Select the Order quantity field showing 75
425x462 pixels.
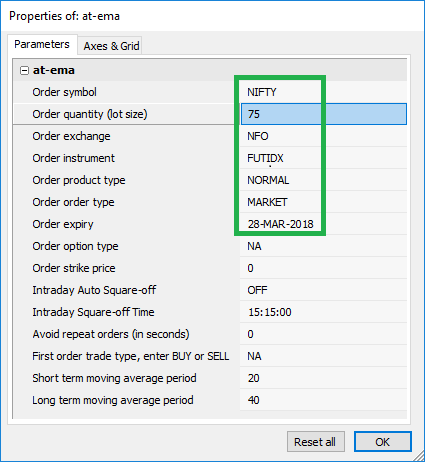pos(323,114)
